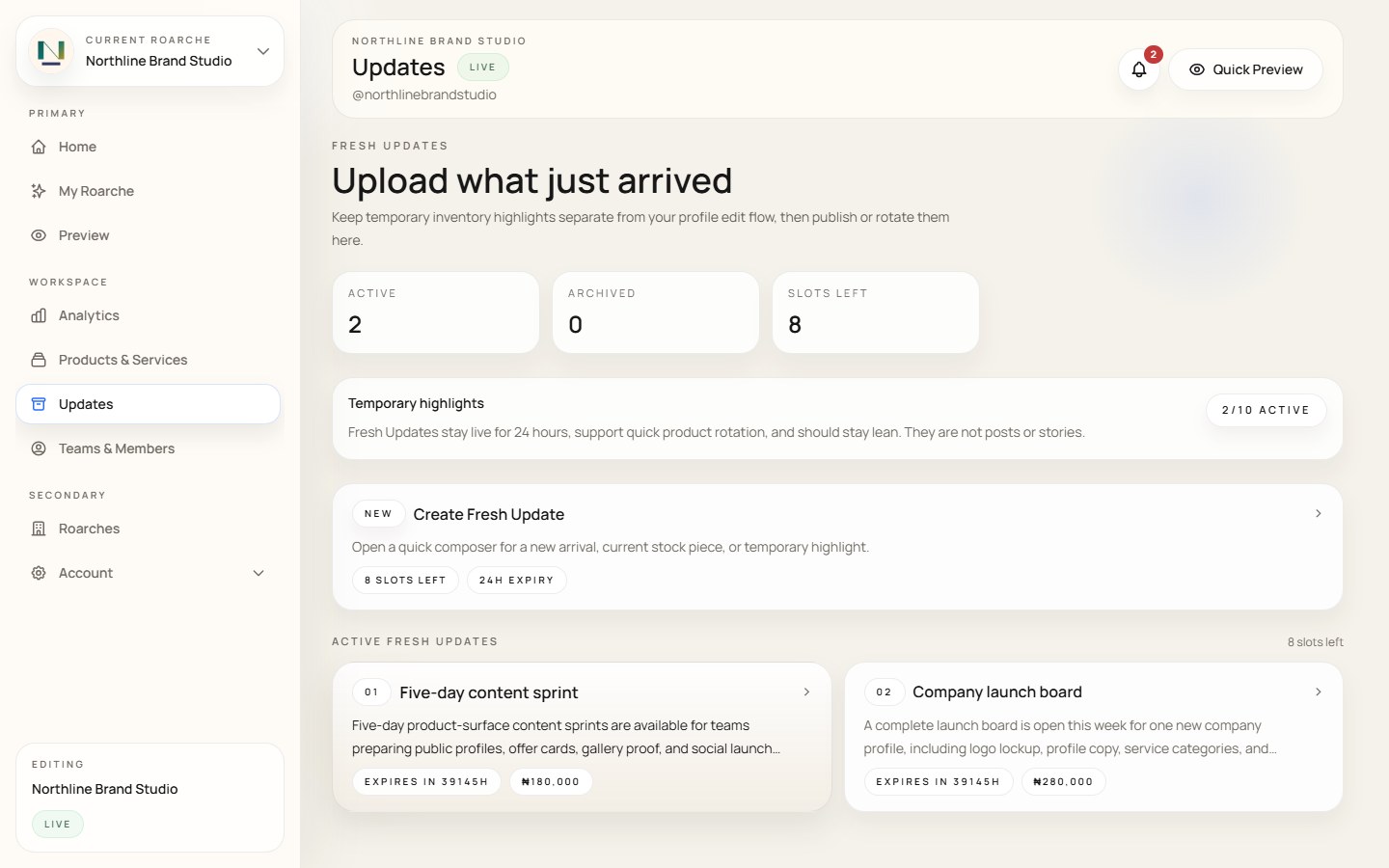Click the notification bell icon
Viewport: 1389px width, 868px height.
coord(1138,69)
